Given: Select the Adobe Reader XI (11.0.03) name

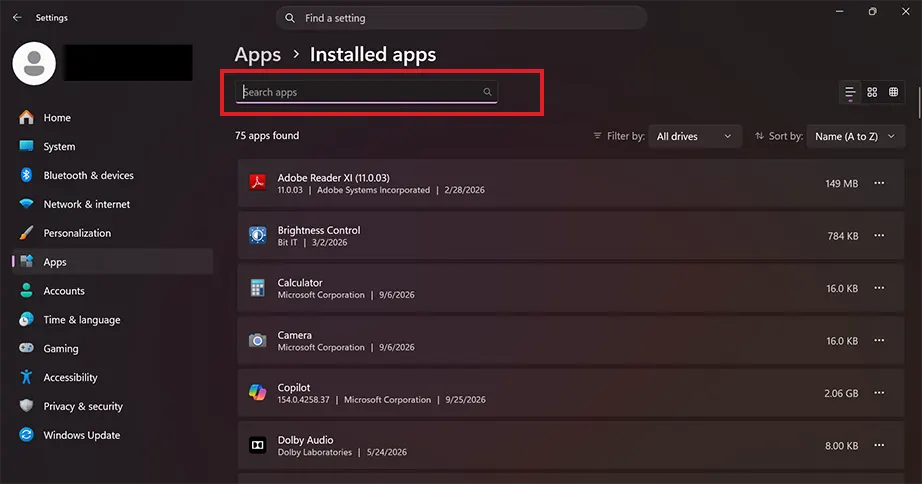Looking at the screenshot, I should point(333,177).
